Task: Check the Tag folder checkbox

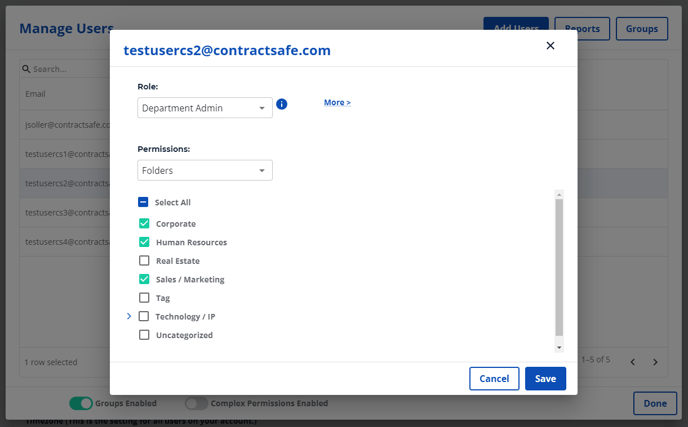Action: coord(144,298)
